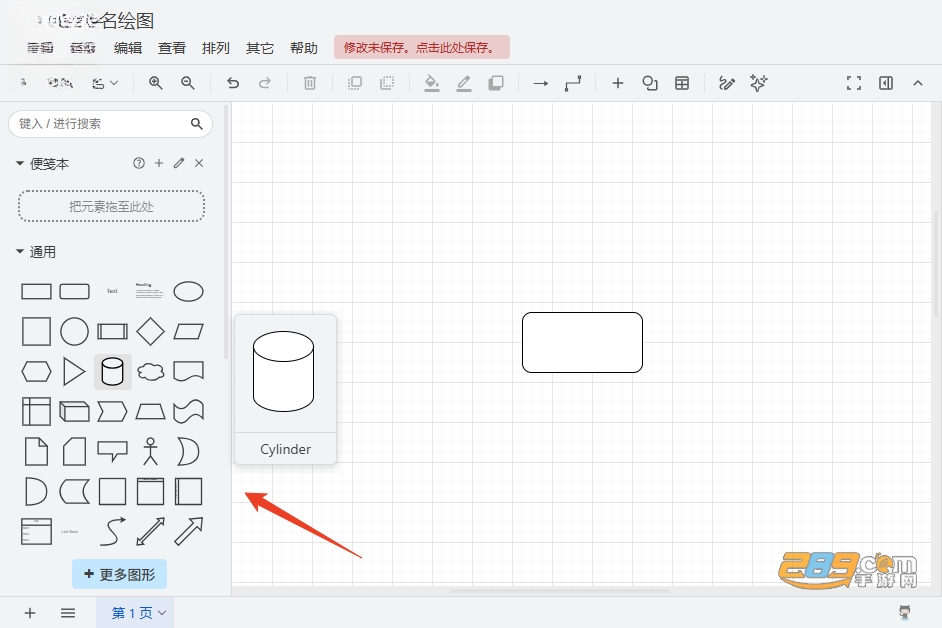Viewport: 942px width, 628px height.
Task: Select the note page shape
Action: tap(36, 451)
